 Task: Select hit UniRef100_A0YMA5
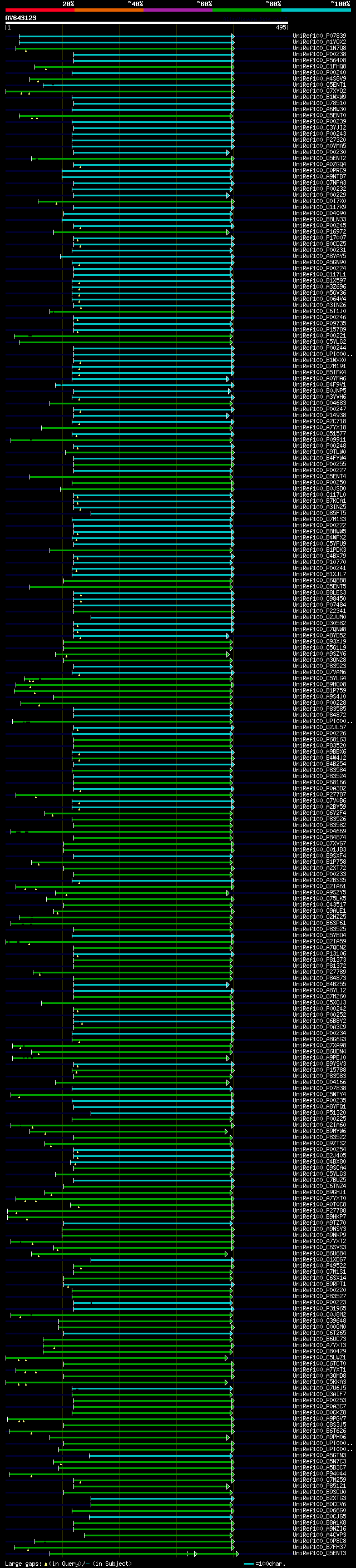pyautogui.click(x=319, y=146)
